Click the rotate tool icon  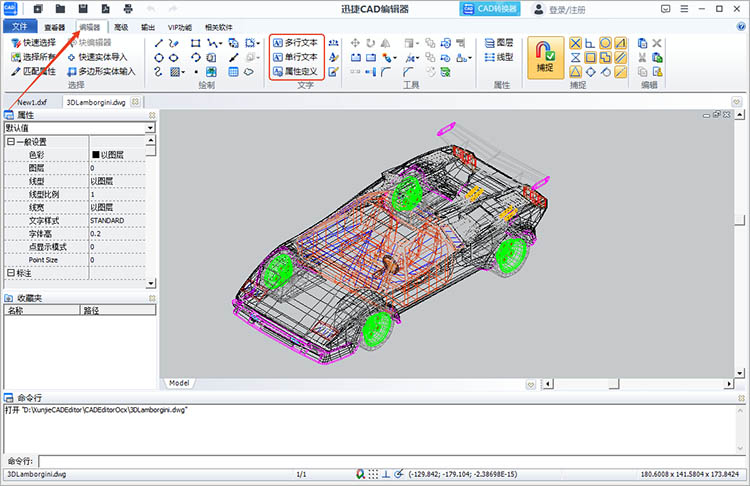tap(370, 43)
